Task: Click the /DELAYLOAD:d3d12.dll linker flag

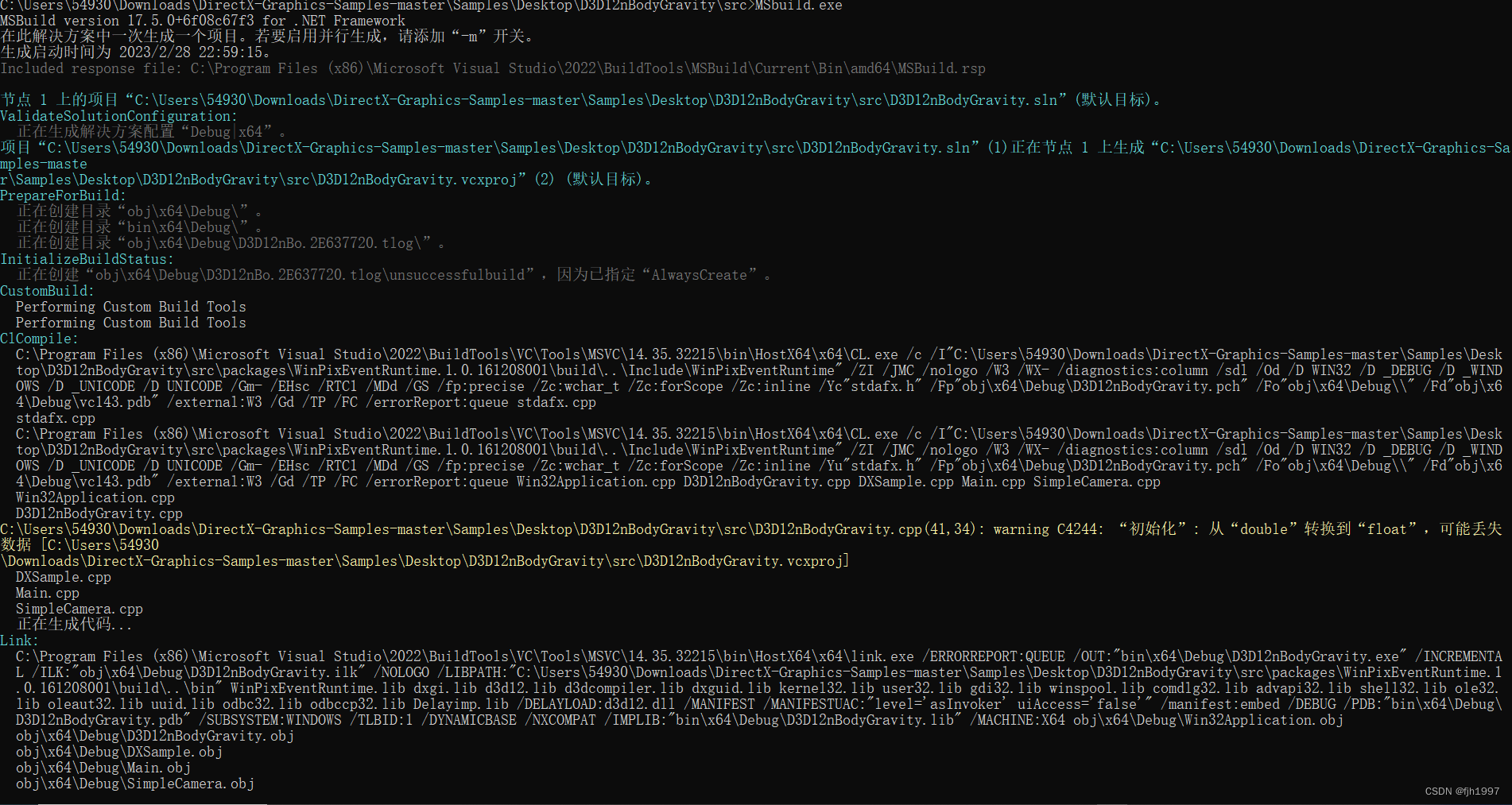Action: [x=596, y=704]
